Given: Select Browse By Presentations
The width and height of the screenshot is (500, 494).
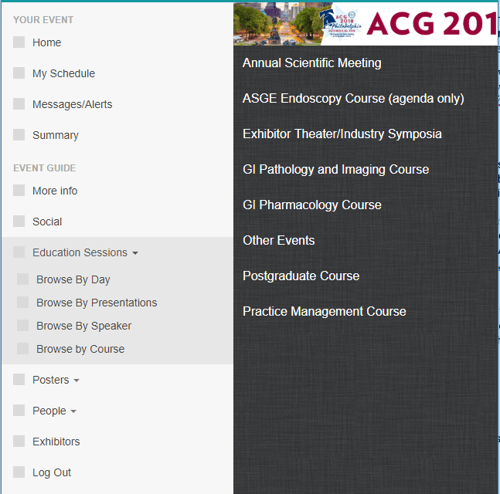Looking at the screenshot, I should [97, 303].
